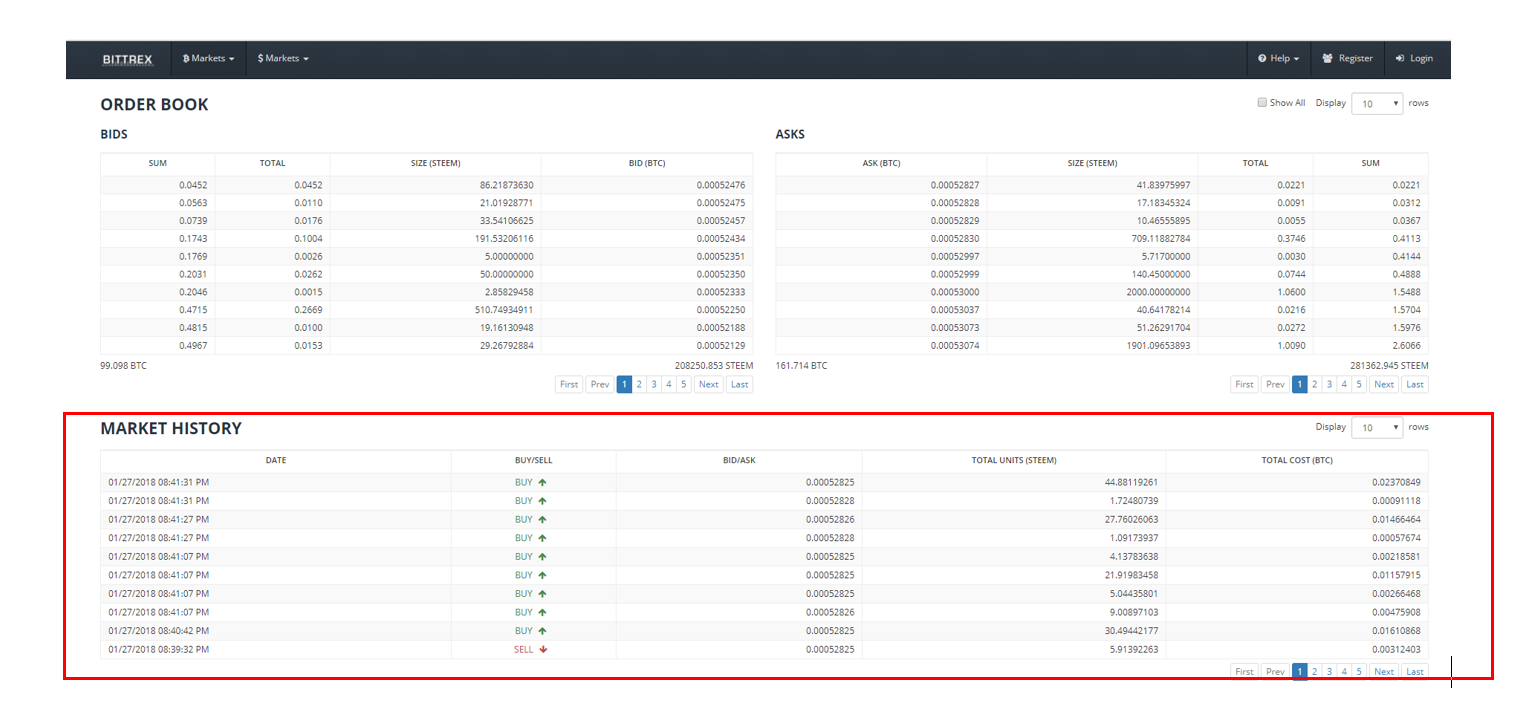1529x706 pixels.
Task: Select bid price 0.00052129
Action: tap(721, 345)
